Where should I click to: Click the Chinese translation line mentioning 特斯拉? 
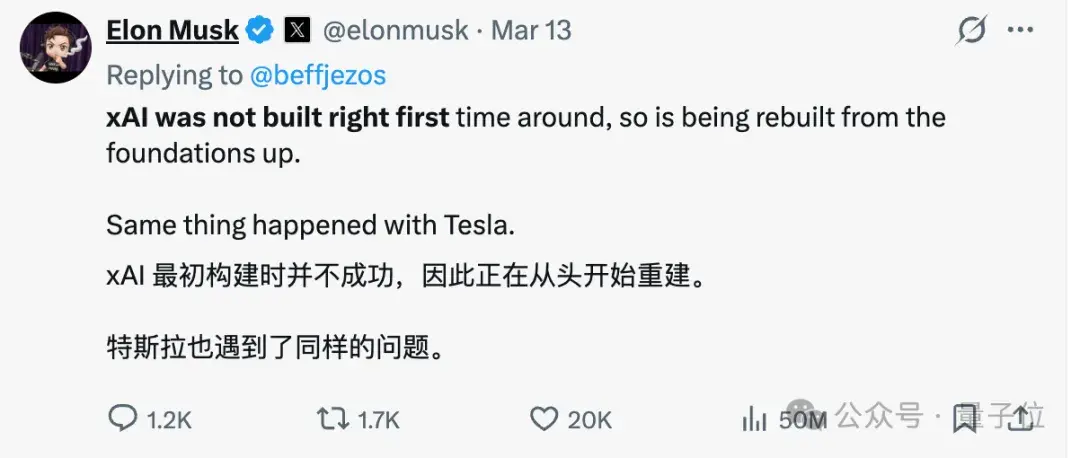click(274, 347)
